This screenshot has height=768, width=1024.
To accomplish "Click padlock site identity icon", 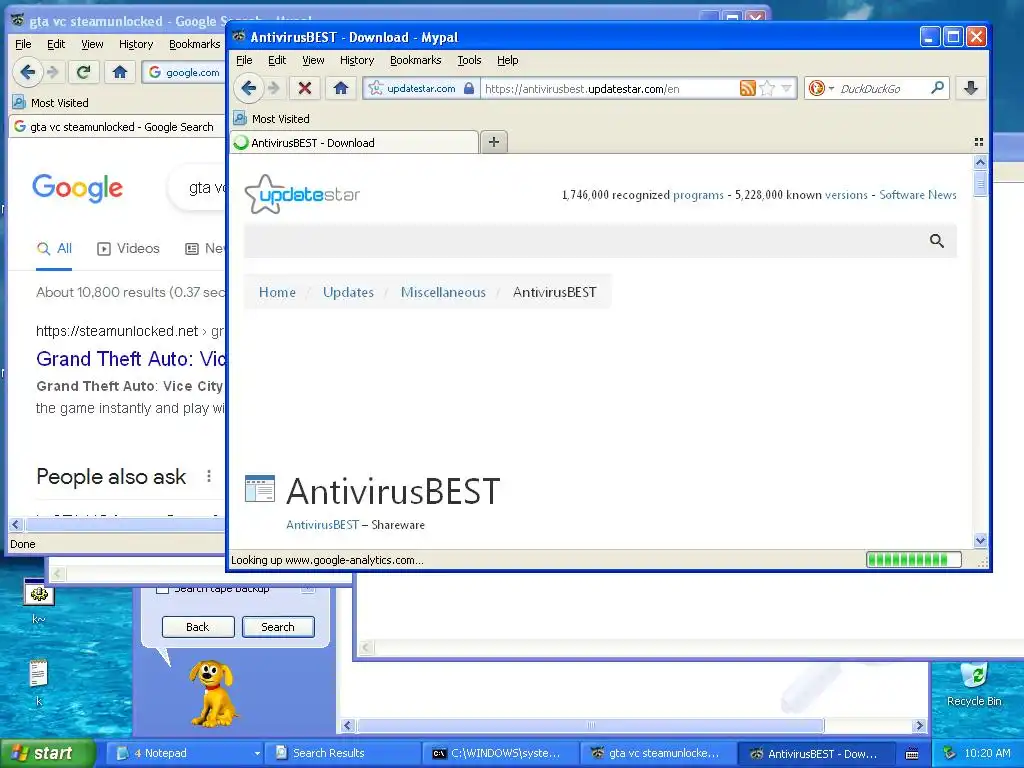I will [469, 88].
